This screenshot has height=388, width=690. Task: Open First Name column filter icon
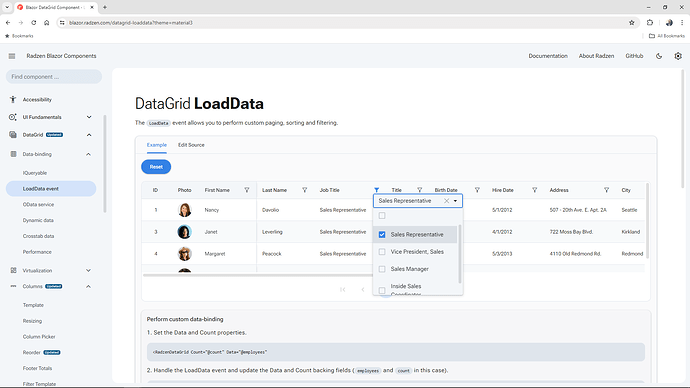(247, 190)
